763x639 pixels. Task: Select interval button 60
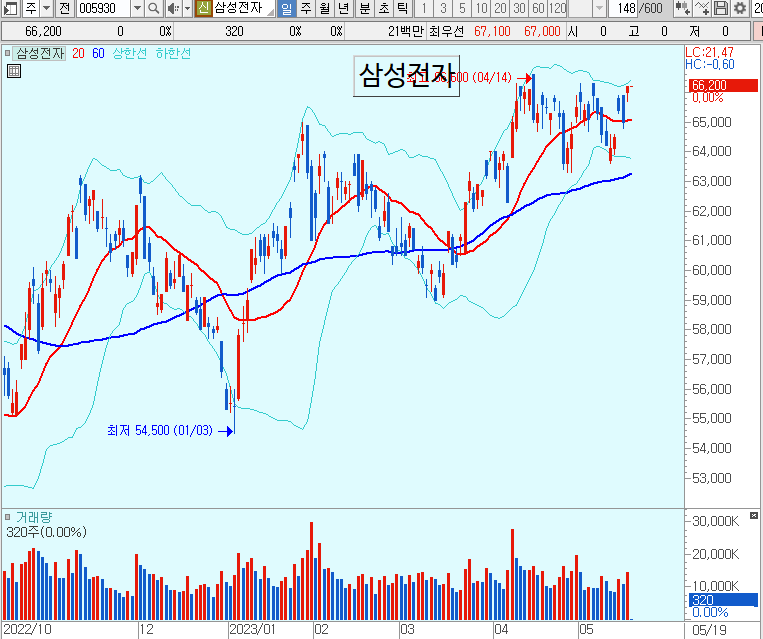538,8
